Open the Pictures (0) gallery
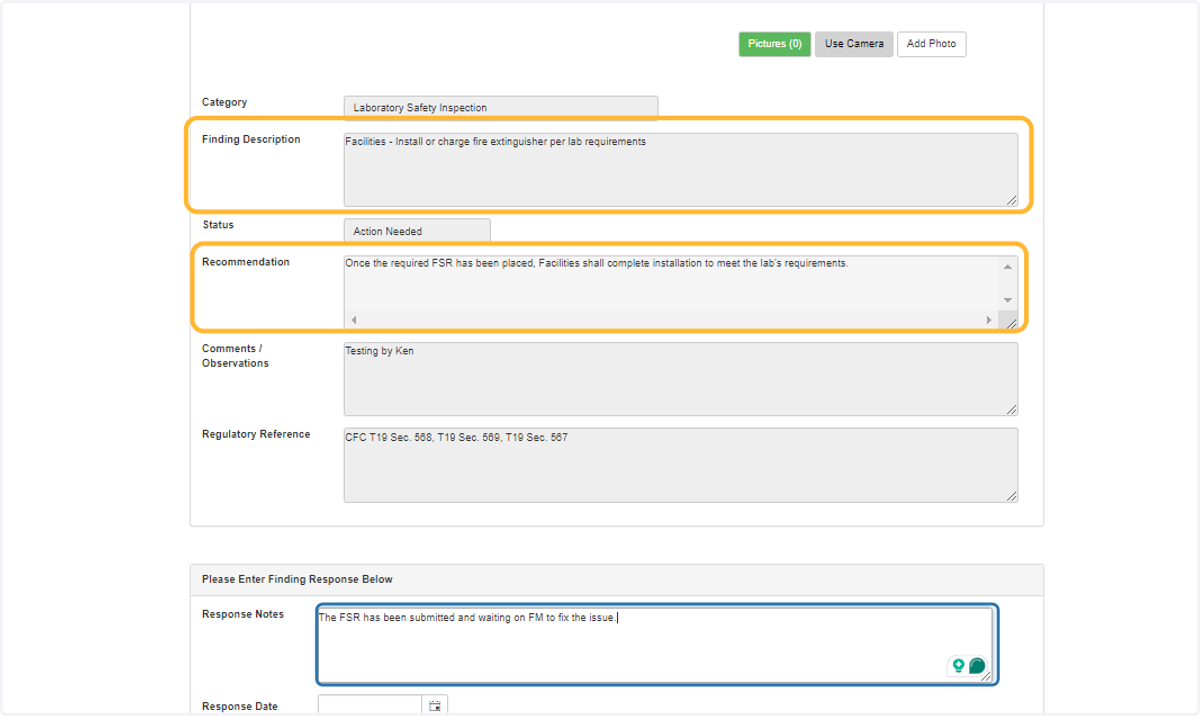The width and height of the screenshot is (1200, 716). (x=775, y=44)
